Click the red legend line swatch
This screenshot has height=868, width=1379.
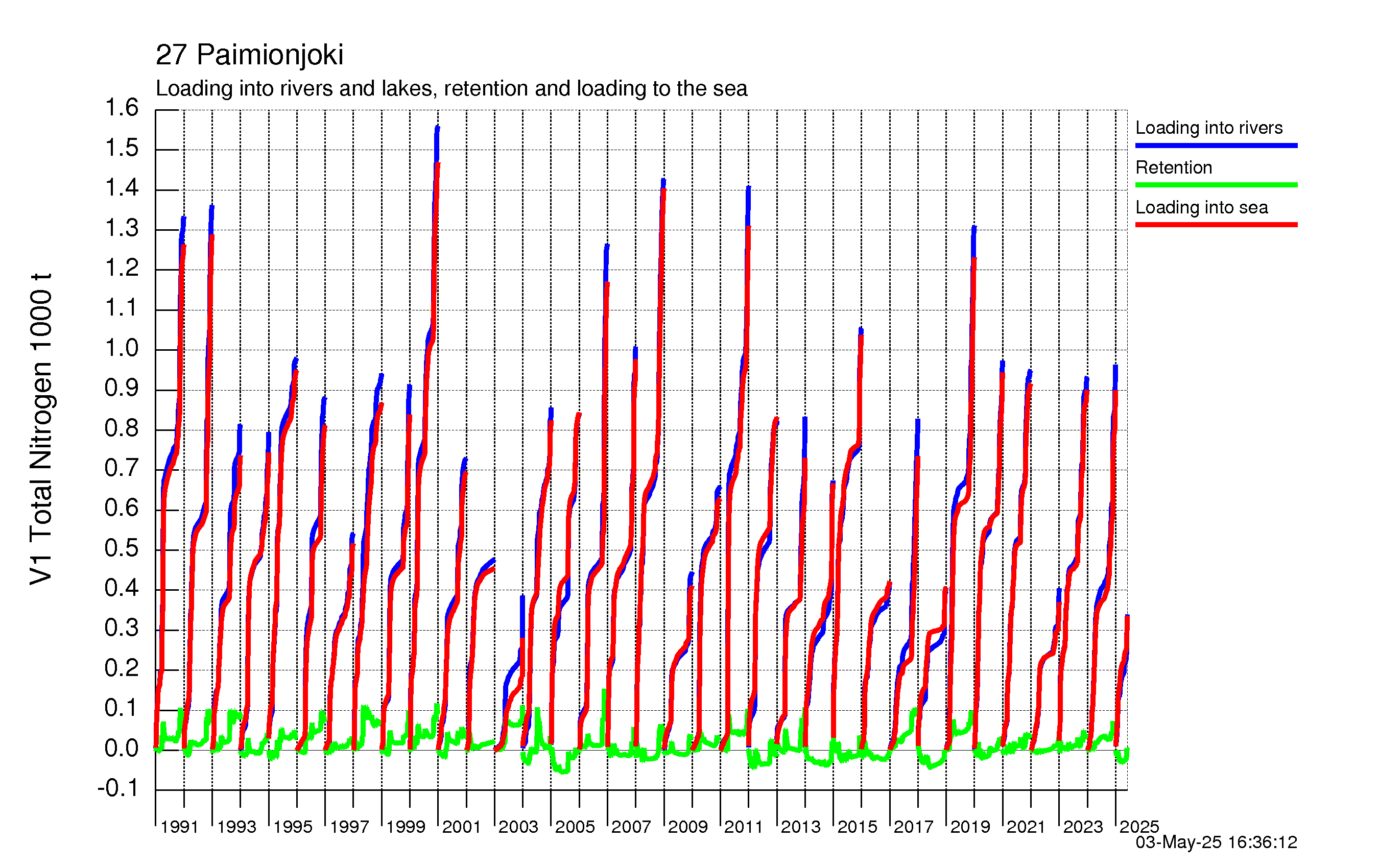[x=1217, y=225]
